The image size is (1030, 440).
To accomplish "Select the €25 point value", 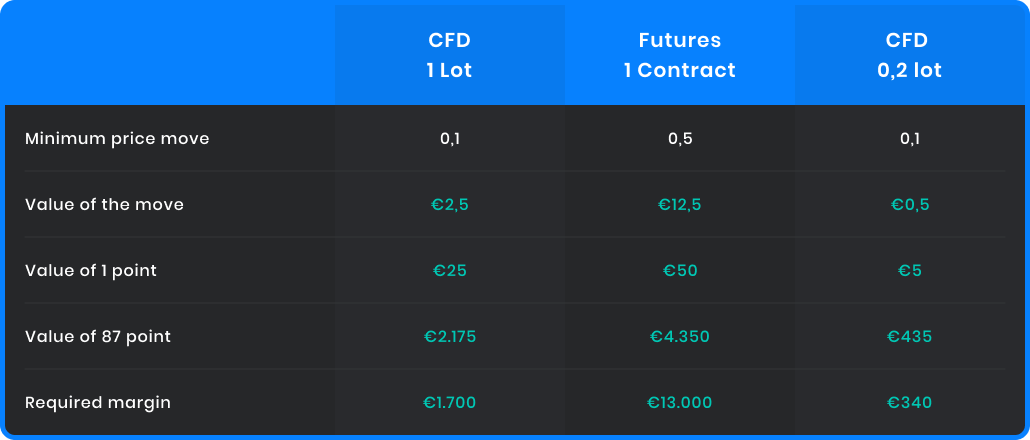I will (450, 271).
